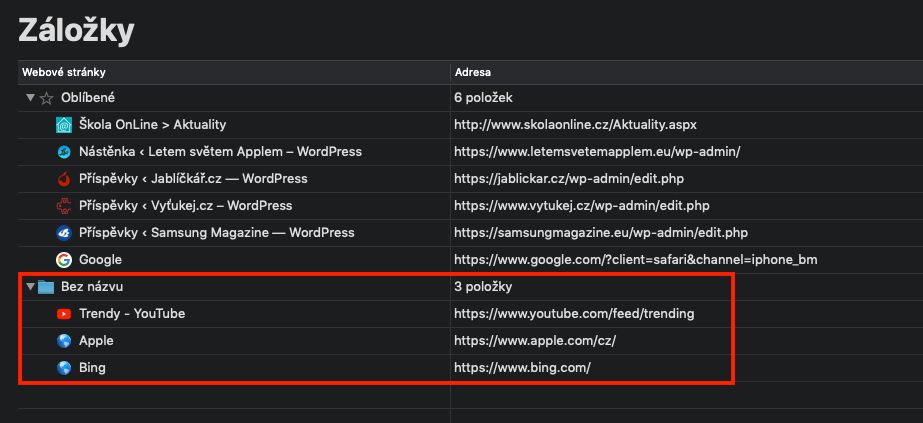Image resolution: width=923 pixels, height=423 pixels.
Task: Select the Google bookmark row
Action: tap(100, 260)
